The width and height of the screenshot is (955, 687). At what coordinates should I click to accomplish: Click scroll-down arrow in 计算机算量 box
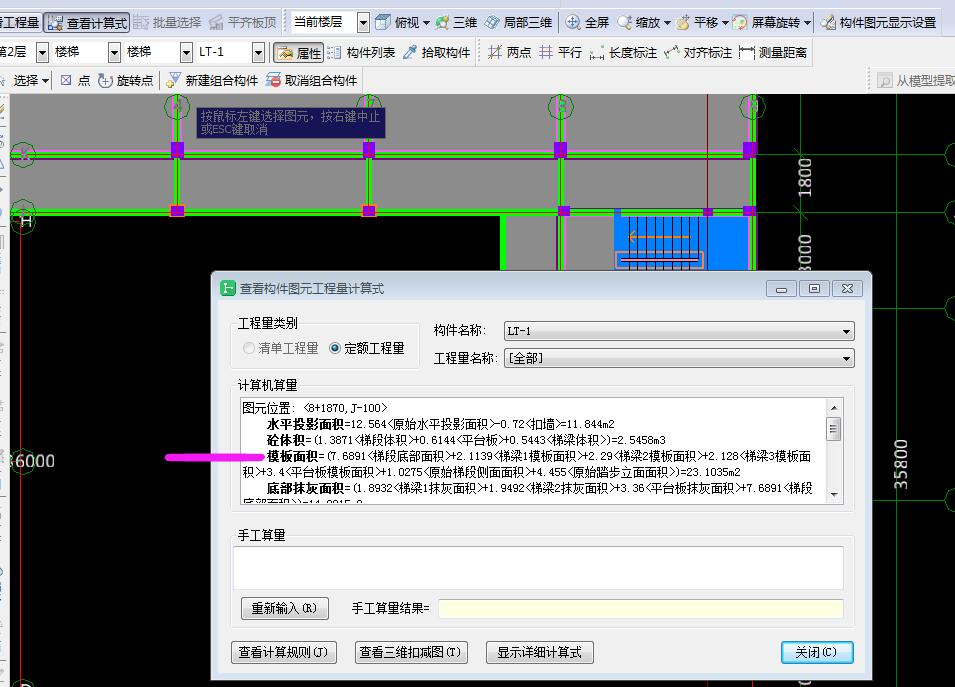(834, 495)
